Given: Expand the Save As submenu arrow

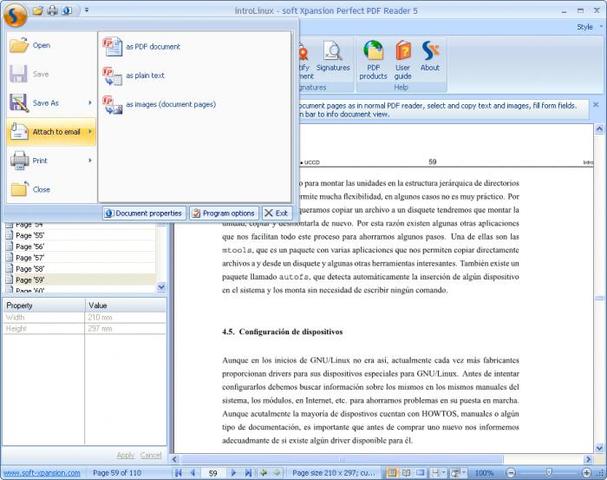Looking at the screenshot, I should pyautogui.click(x=90, y=103).
